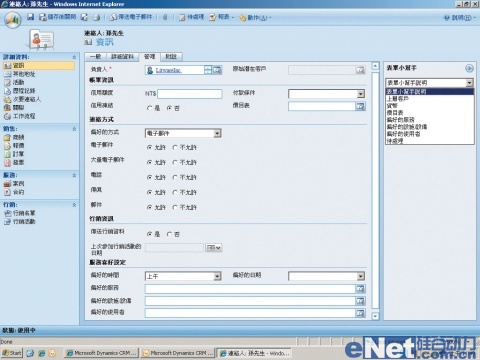Viewport: 480px width, 360px height.
Task: Select 否 for 傳送行銷資料
Action: click(x=173, y=234)
